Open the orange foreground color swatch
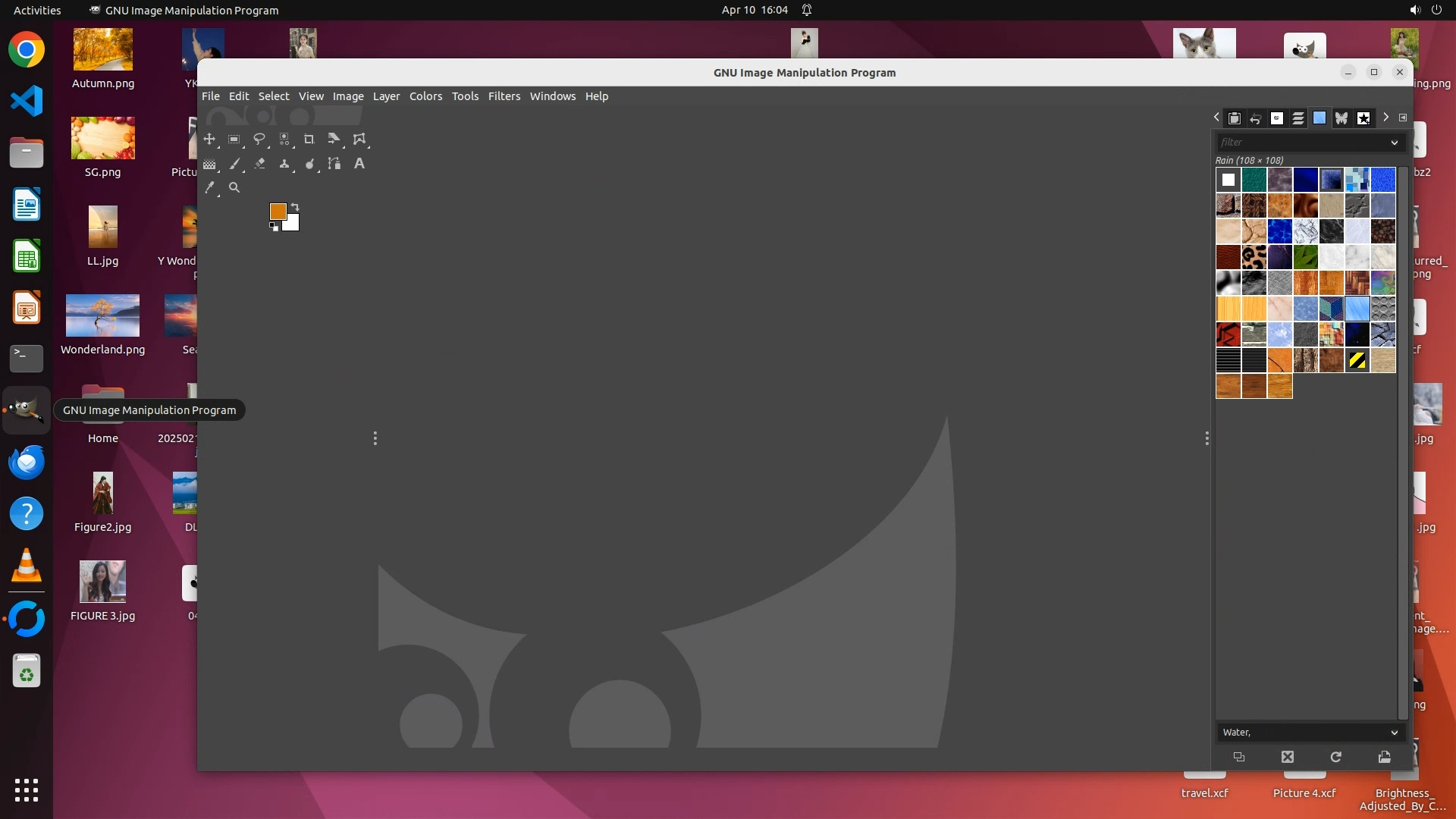This screenshot has height=819, width=1456. pyautogui.click(x=278, y=212)
